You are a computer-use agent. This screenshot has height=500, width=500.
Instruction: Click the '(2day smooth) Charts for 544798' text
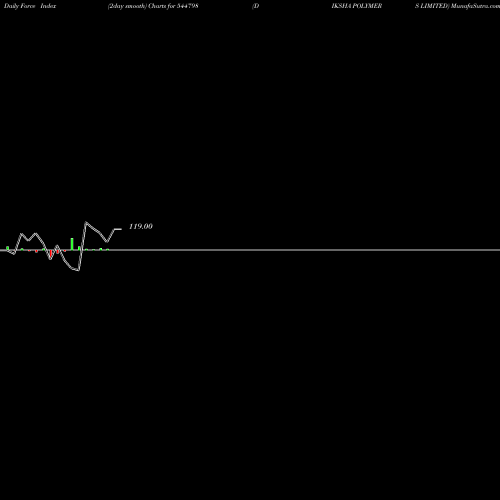(x=153, y=6)
